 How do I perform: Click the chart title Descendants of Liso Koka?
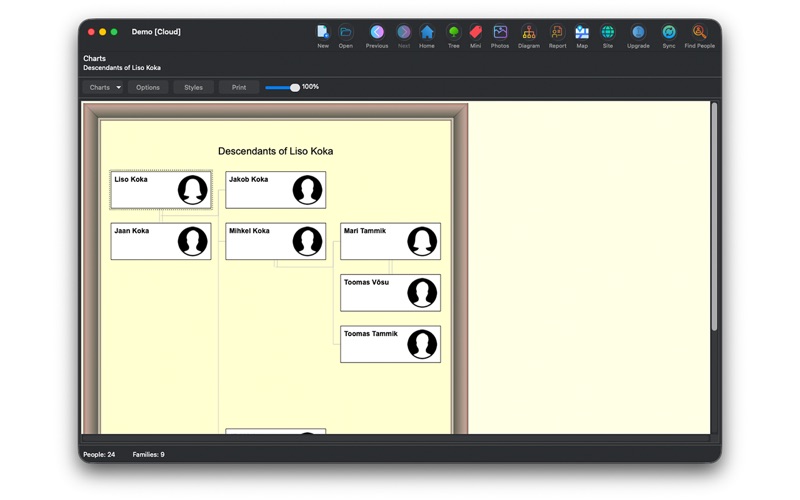[x=276, y=151]
